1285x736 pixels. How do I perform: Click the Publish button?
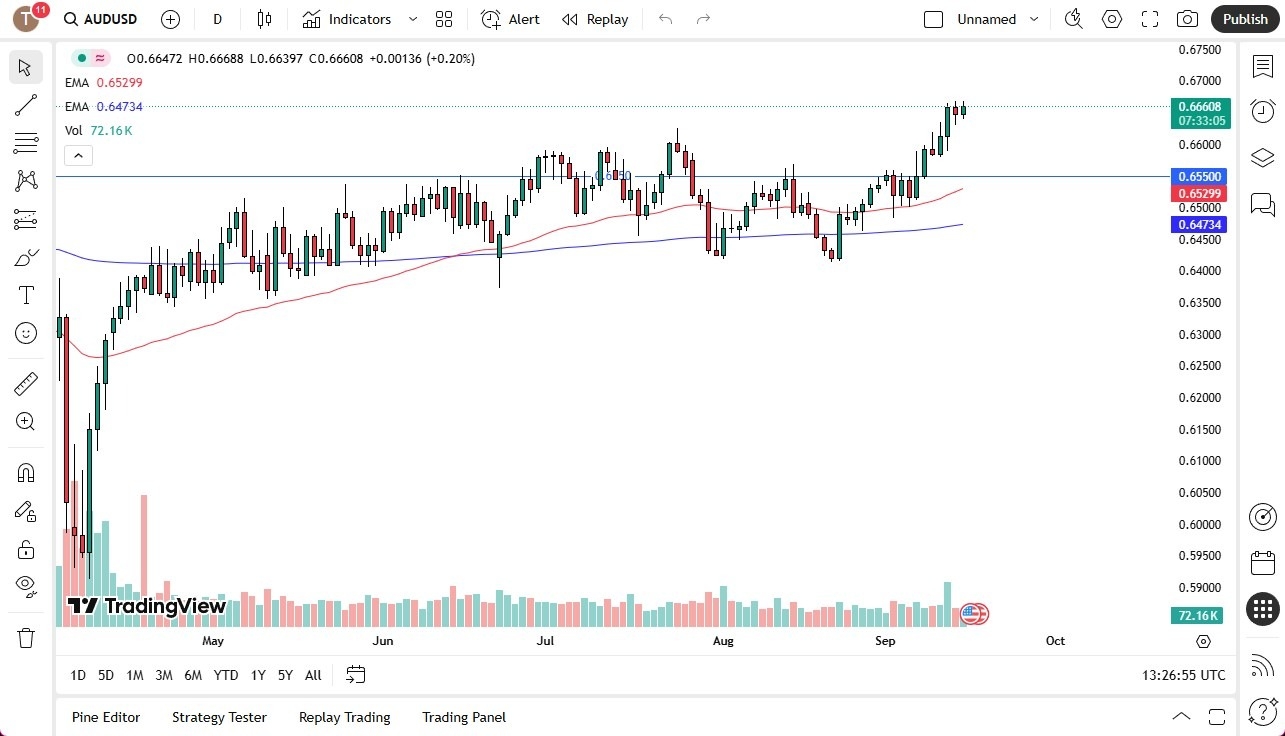(x=1245, y=19)
